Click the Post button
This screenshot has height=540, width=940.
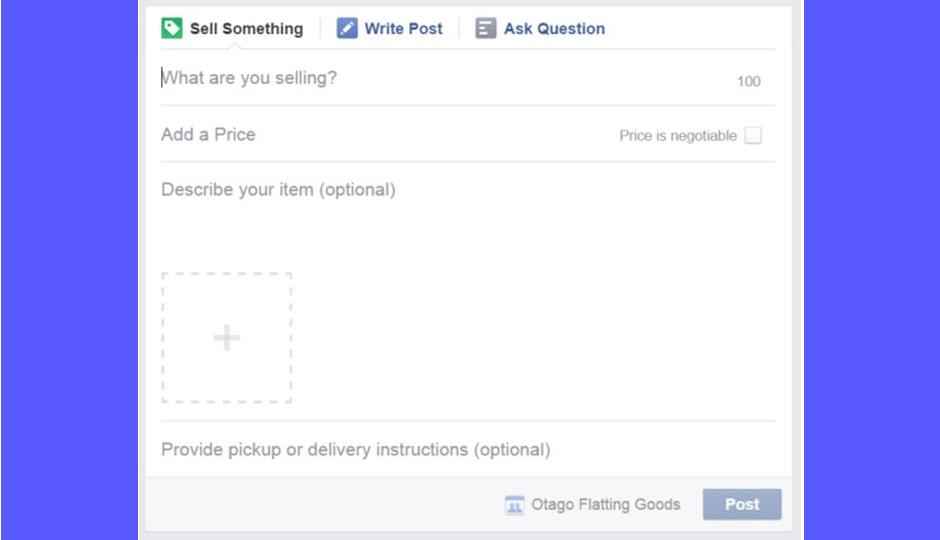click(x=742, y=505)
